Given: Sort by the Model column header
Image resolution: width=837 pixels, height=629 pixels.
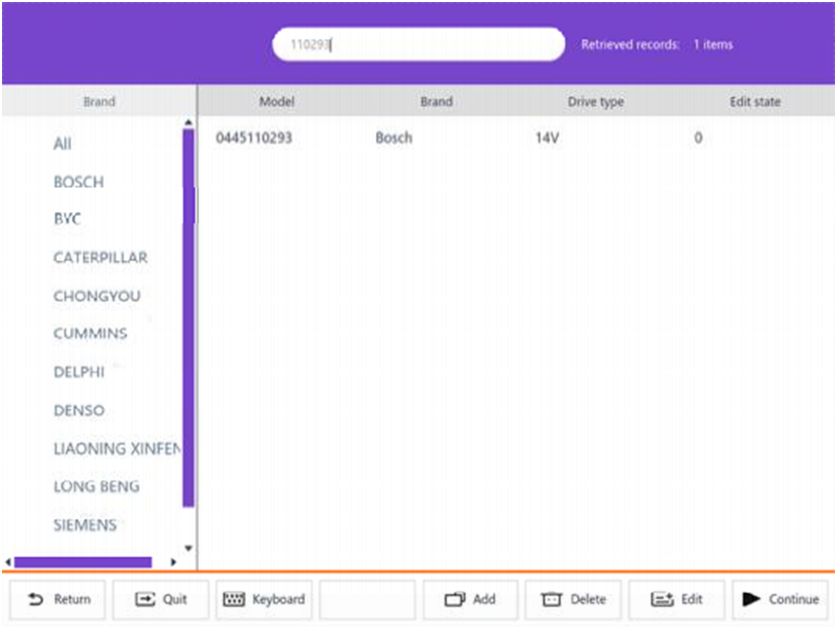Looking at the screenshot, I should click(x=277, y=102).
